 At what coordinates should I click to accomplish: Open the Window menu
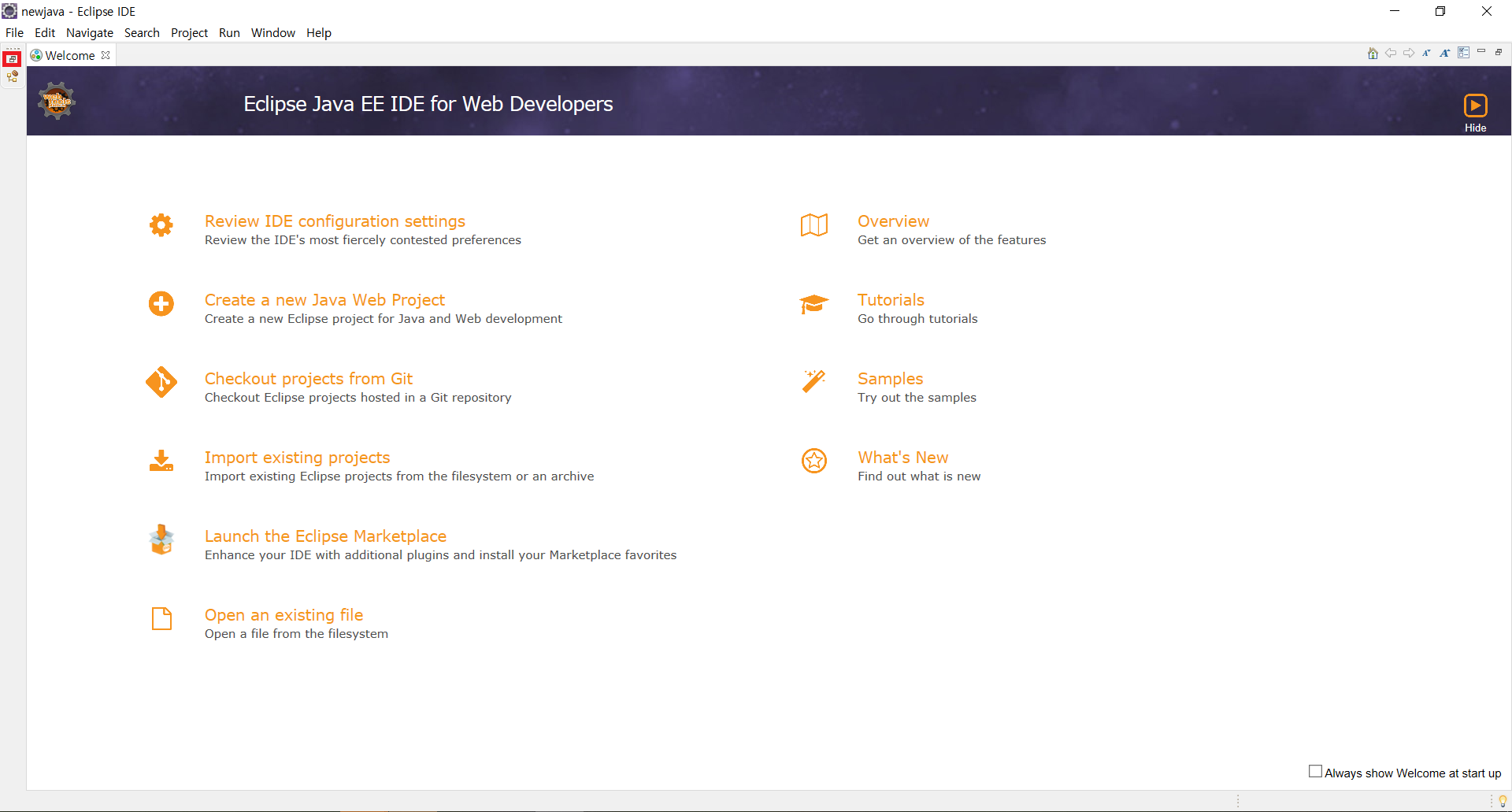coord(273,32)
